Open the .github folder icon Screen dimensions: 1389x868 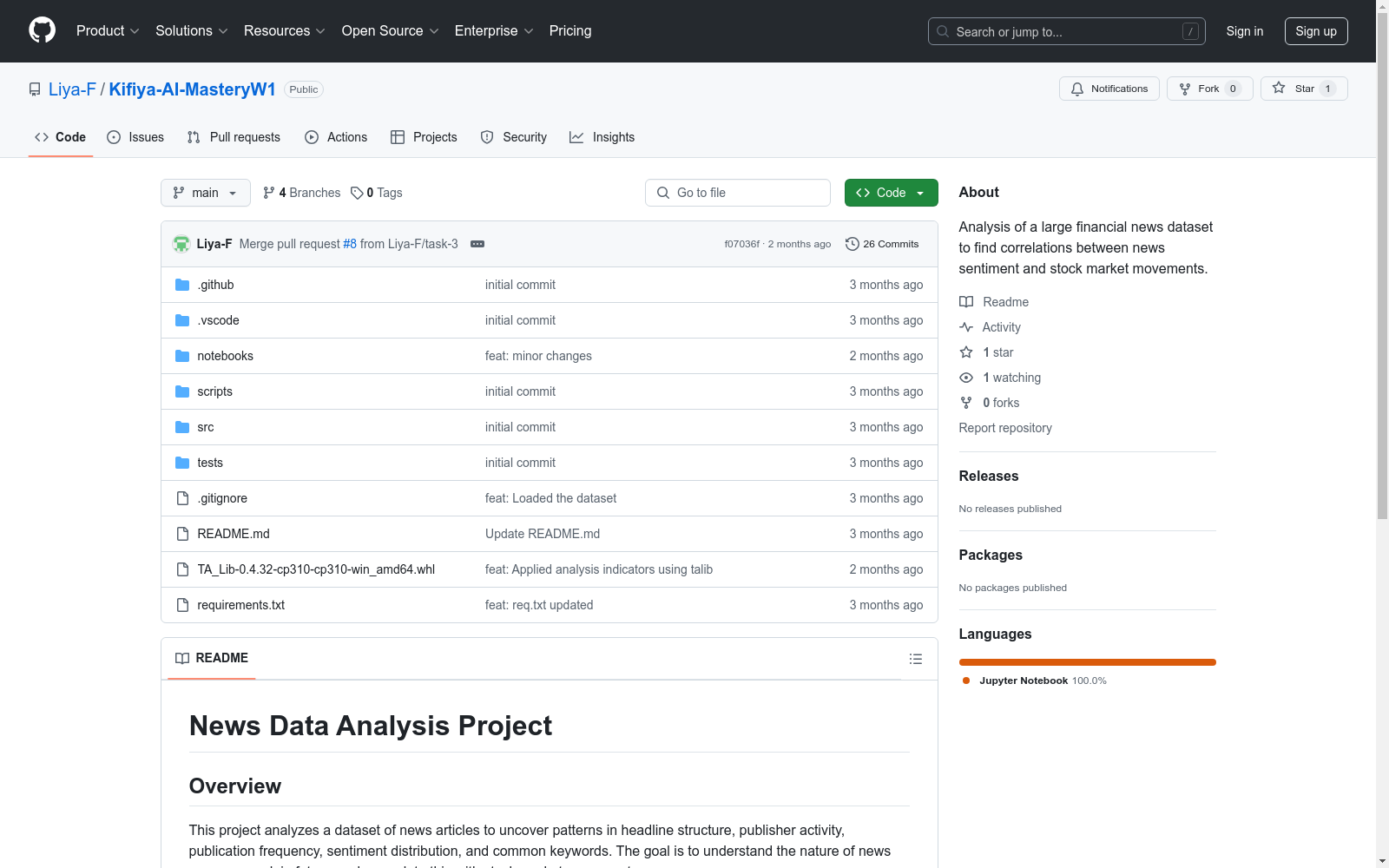pyautogui.click(x=182, y=285)
